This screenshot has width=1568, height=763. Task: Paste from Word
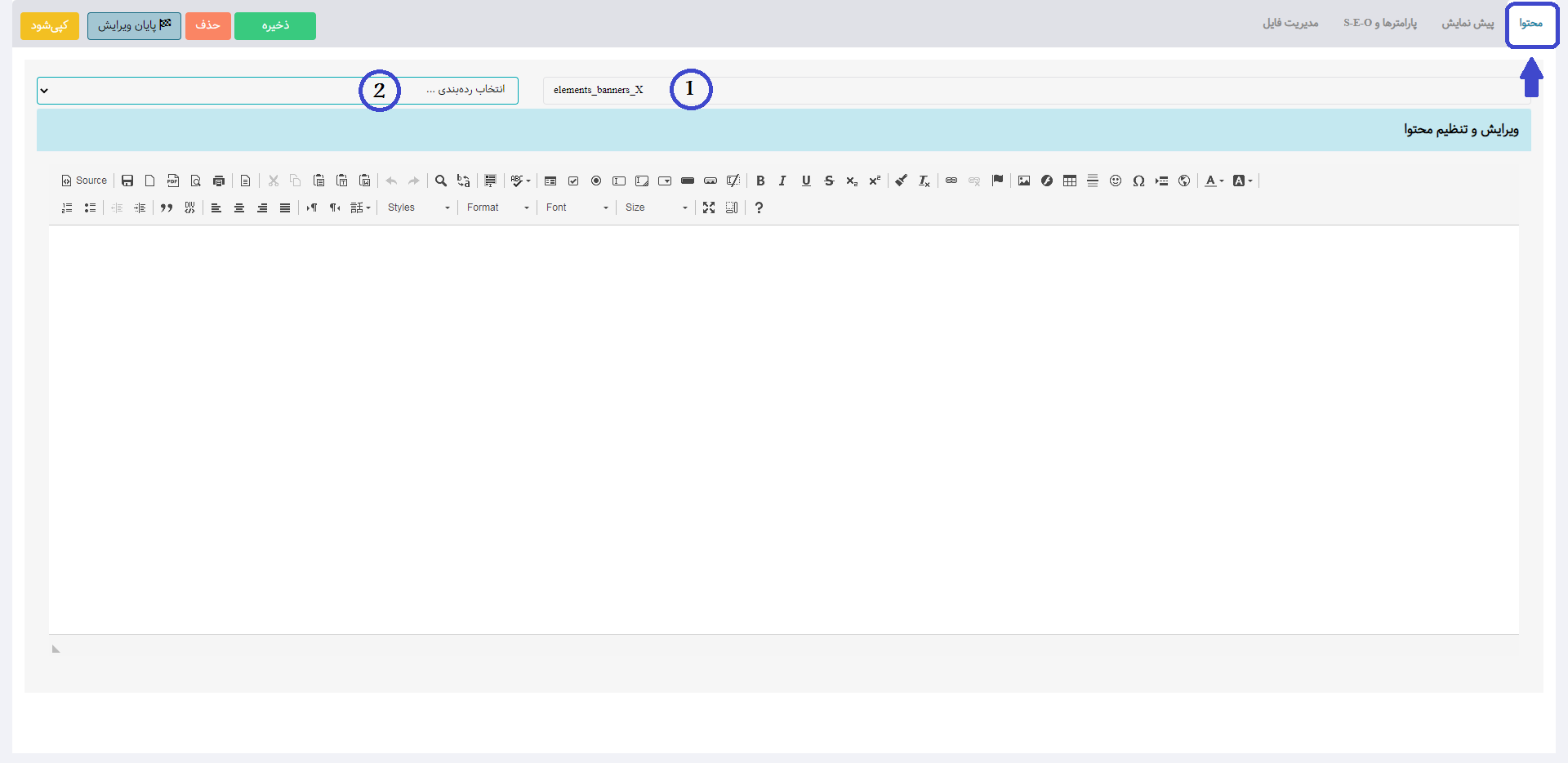pos(365,181)
